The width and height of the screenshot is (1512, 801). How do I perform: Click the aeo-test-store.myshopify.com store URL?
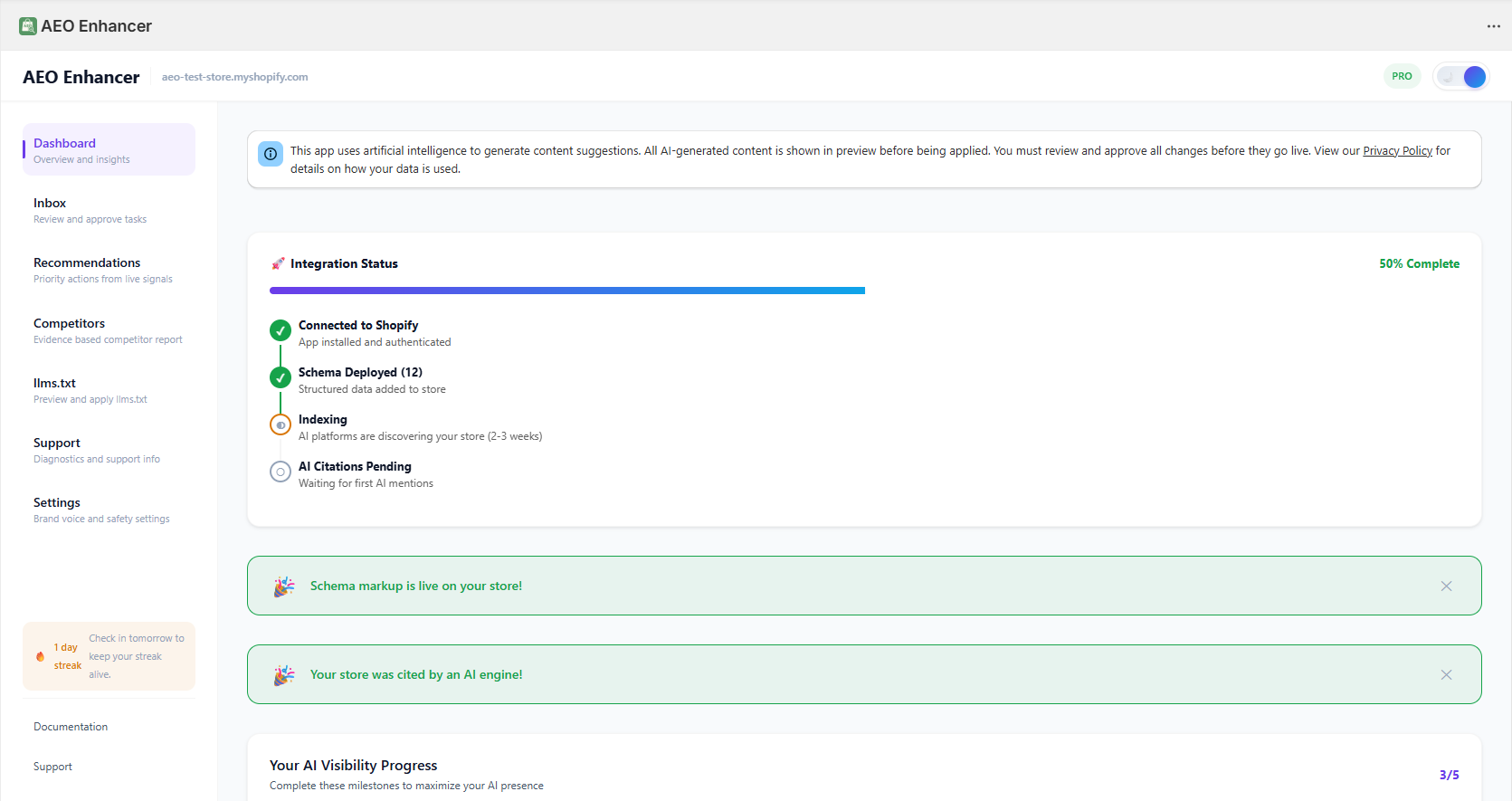(234, 77)
